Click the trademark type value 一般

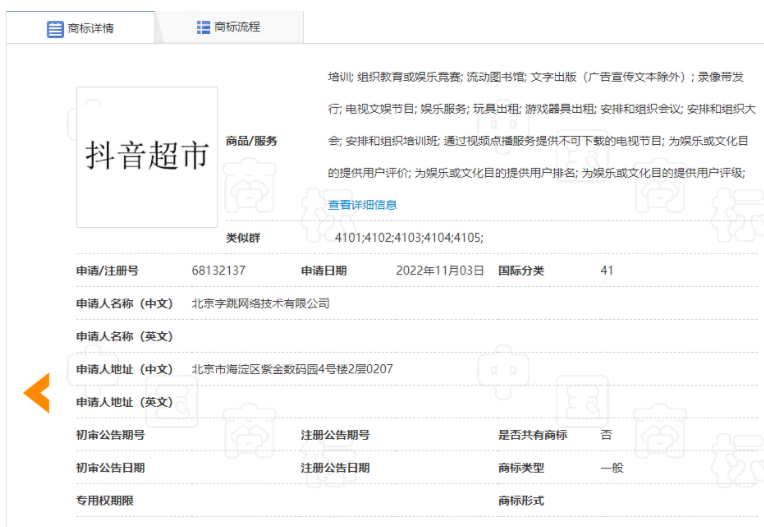point(611,467)
